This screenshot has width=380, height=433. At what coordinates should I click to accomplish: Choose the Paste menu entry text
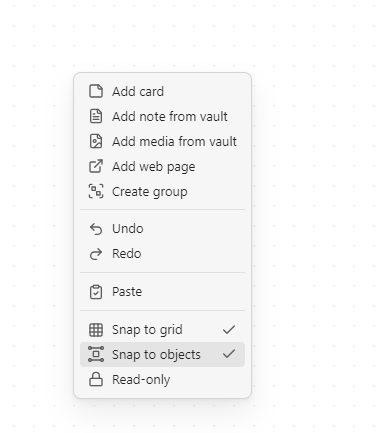pos(127,292)
